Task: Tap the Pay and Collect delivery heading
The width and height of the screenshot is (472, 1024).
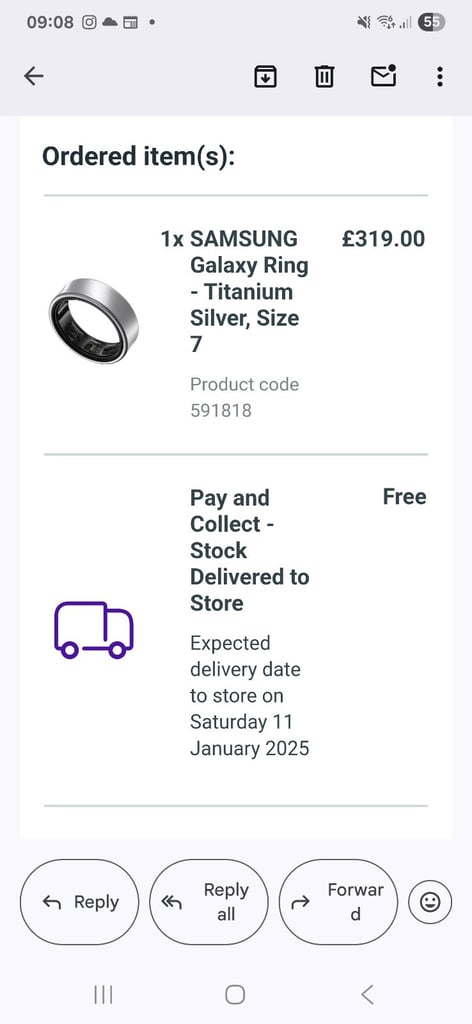Action: click(249, 550)
